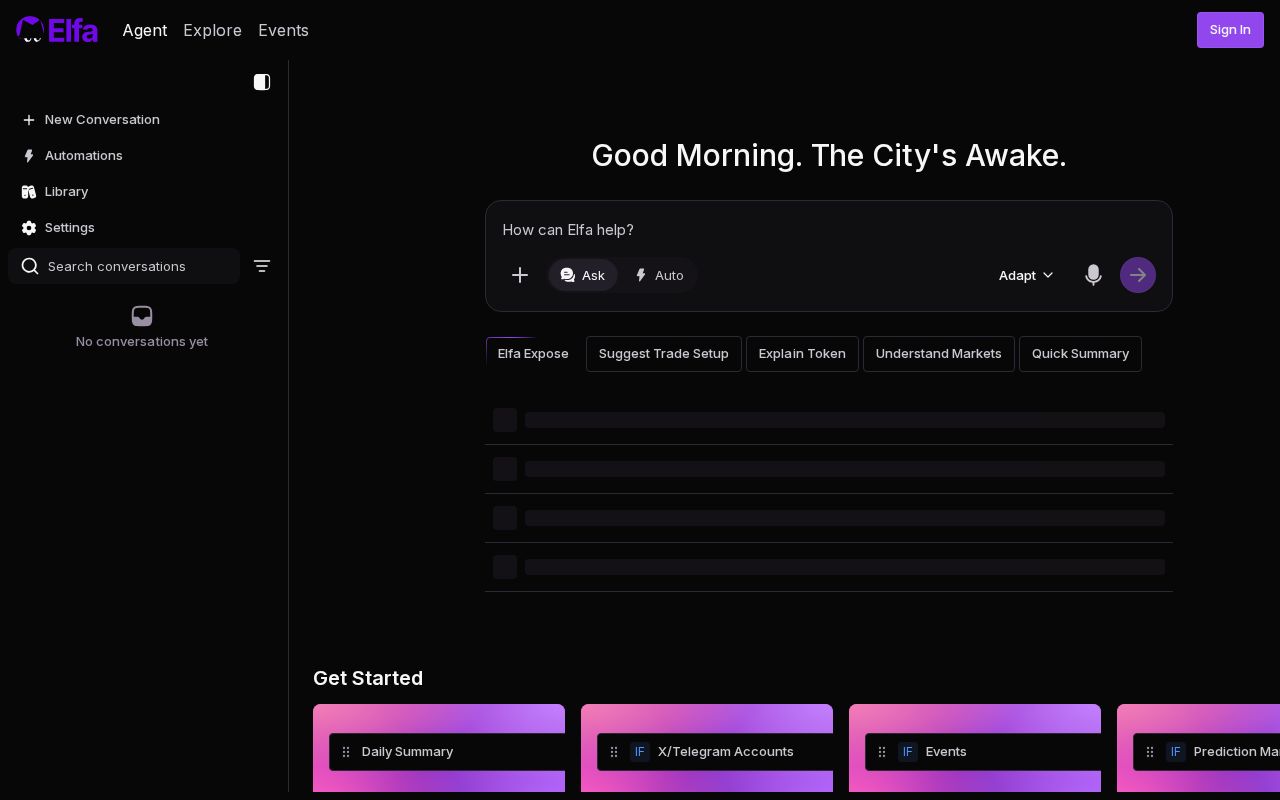
Task: Activate the microphone voice input
Action: (x=1093, y=275)
